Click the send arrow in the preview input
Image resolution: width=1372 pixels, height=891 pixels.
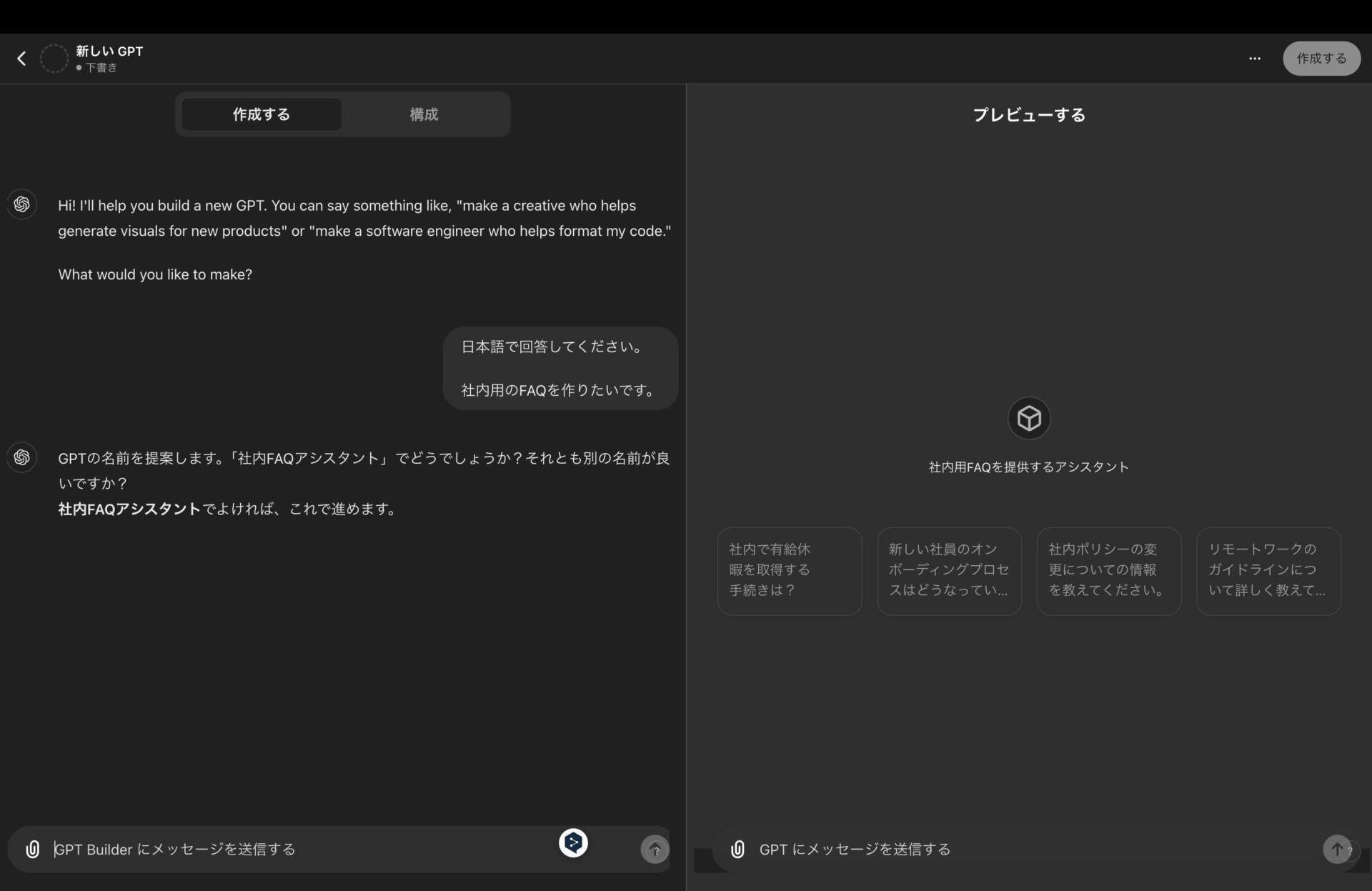click(x=1336, y=849)
